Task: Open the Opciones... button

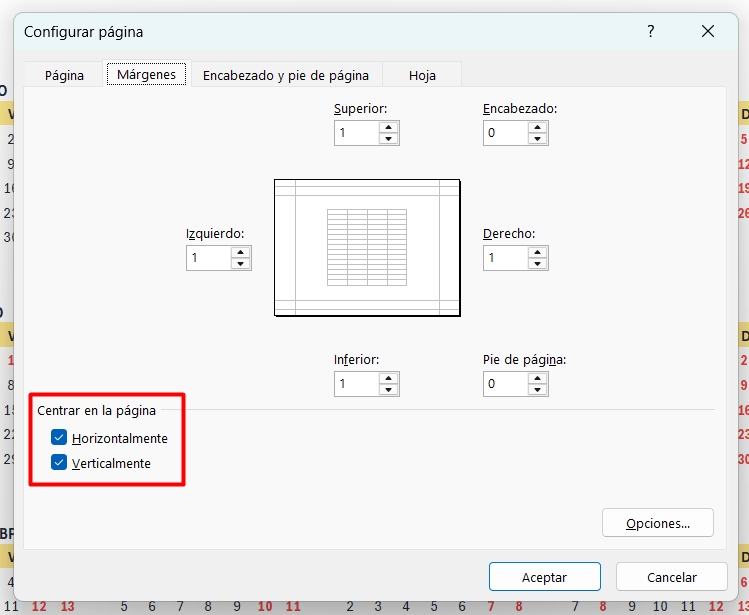Action: [658, 523]
